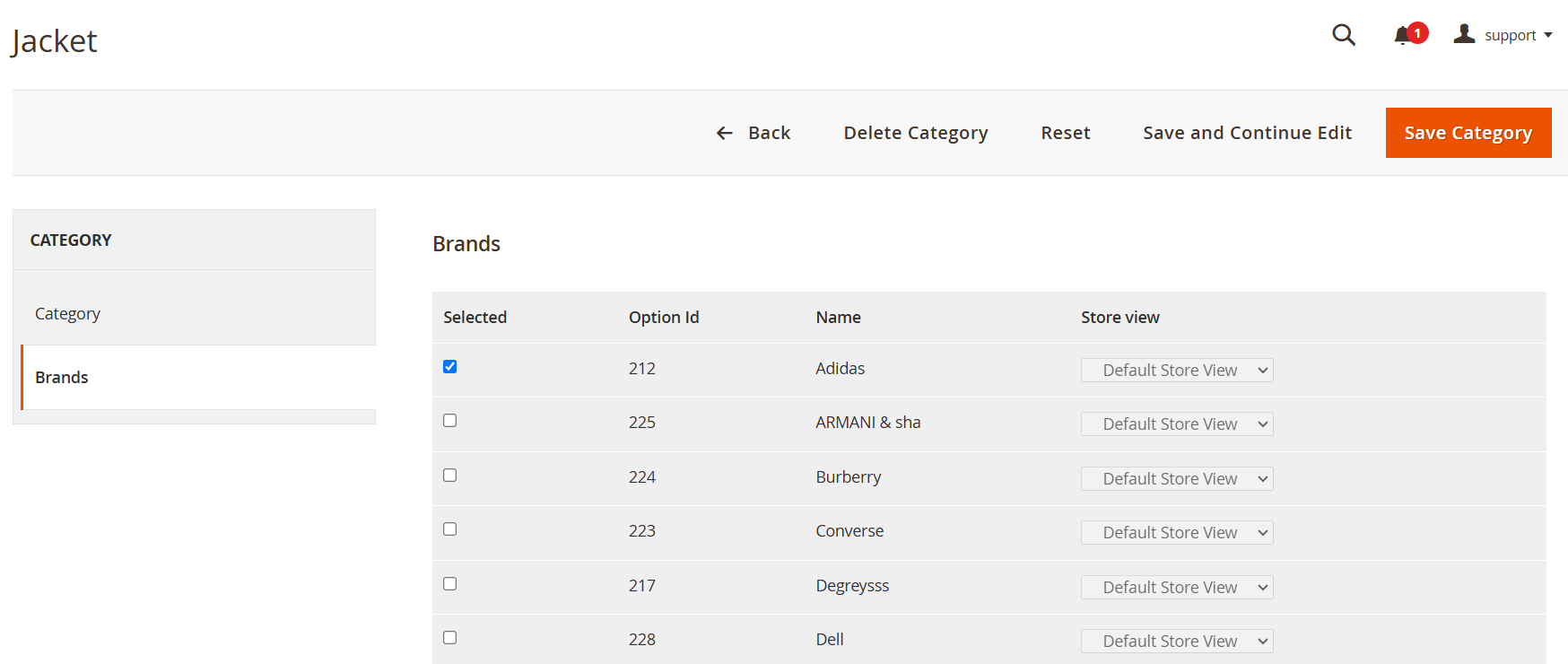Click option id 217 cell
The image size is (1568, 664).
point(642,586)
